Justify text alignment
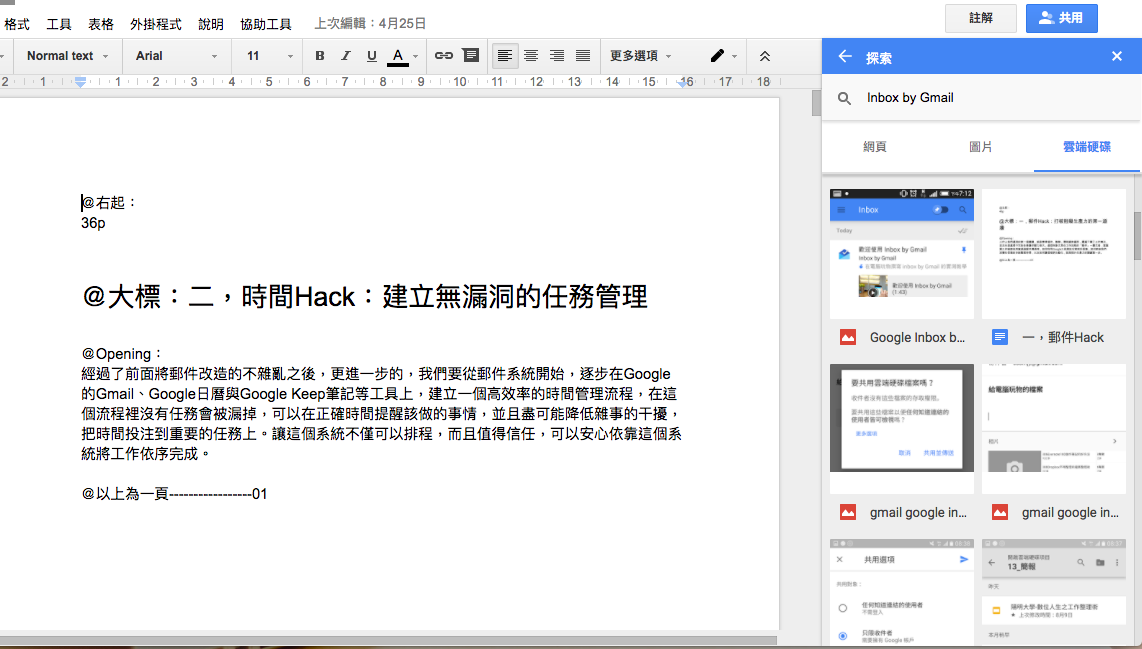This screenshot has width=1142, height=649. 583,55
